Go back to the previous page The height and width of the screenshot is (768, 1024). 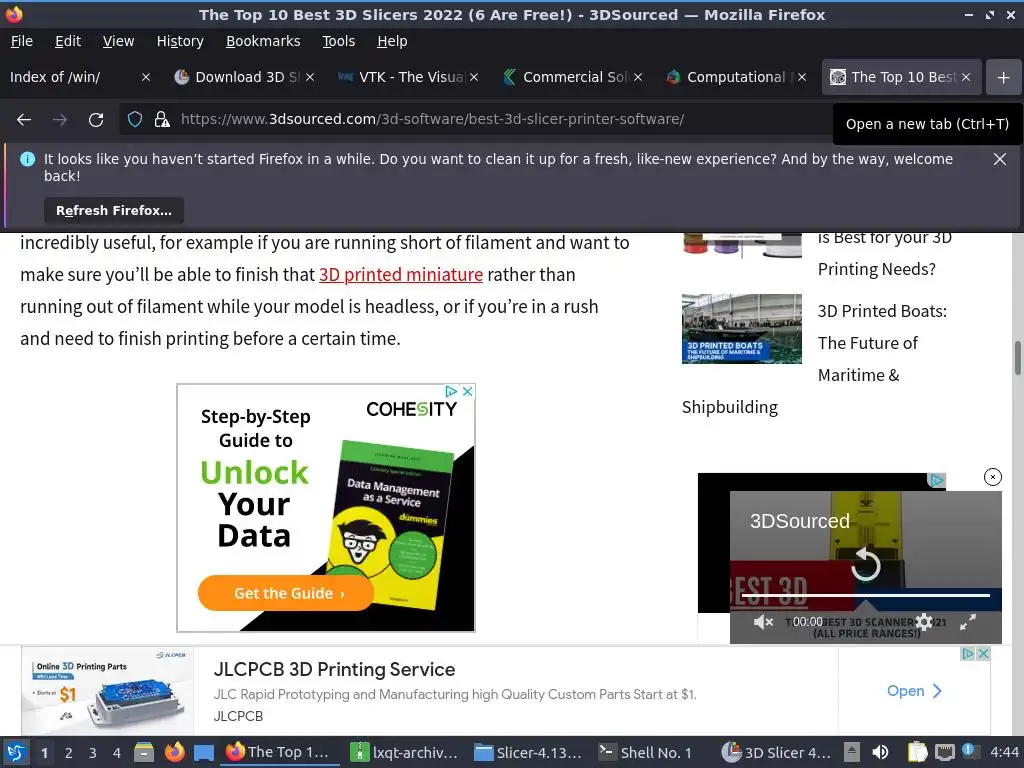(24, 120)
